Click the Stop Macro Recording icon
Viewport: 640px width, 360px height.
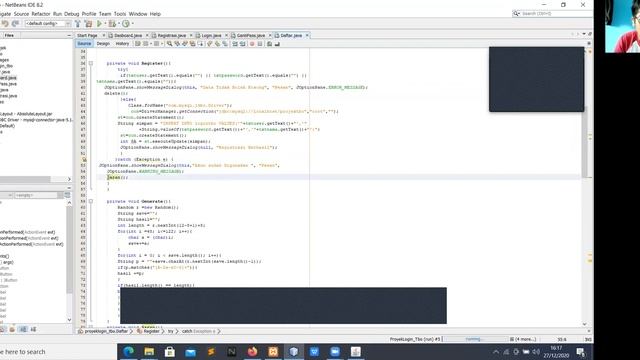click(x=260, y=44)
